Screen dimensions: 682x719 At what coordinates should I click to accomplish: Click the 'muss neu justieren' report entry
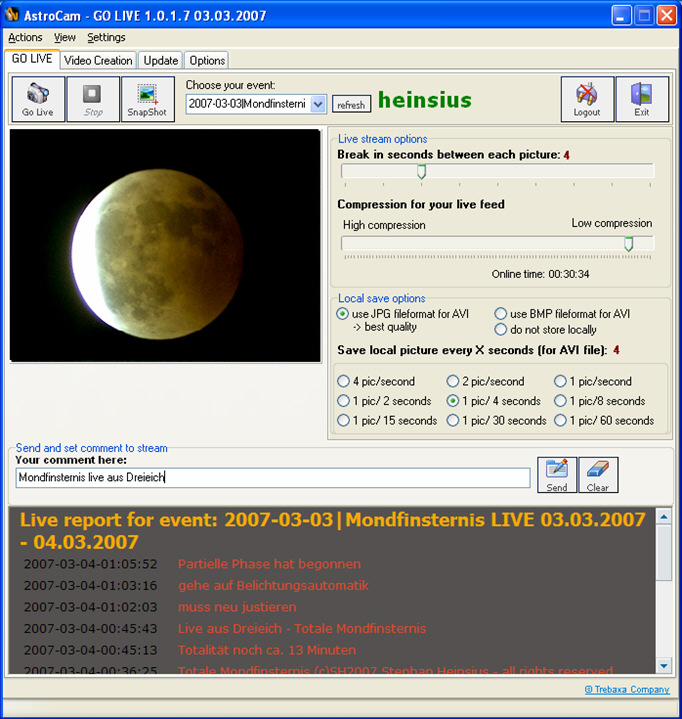tap(237, 607)
